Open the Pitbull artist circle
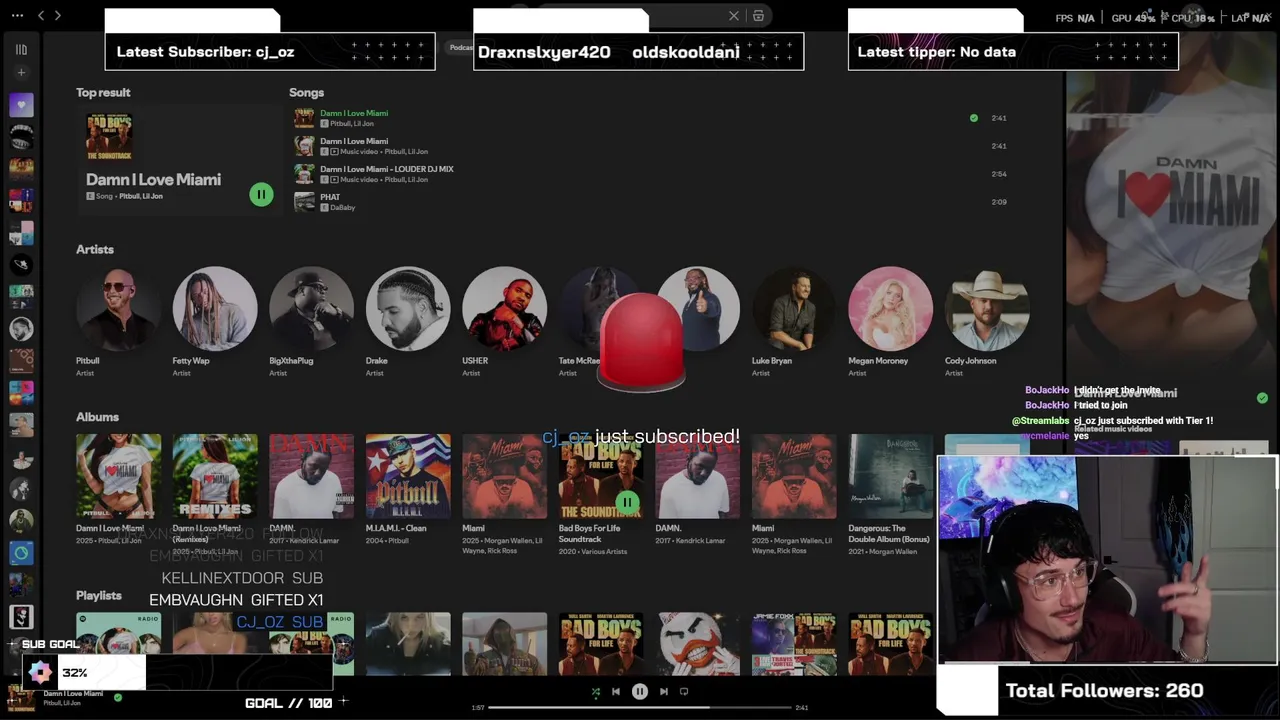This screenshot has width=1280, height=720. coord(118,308)
